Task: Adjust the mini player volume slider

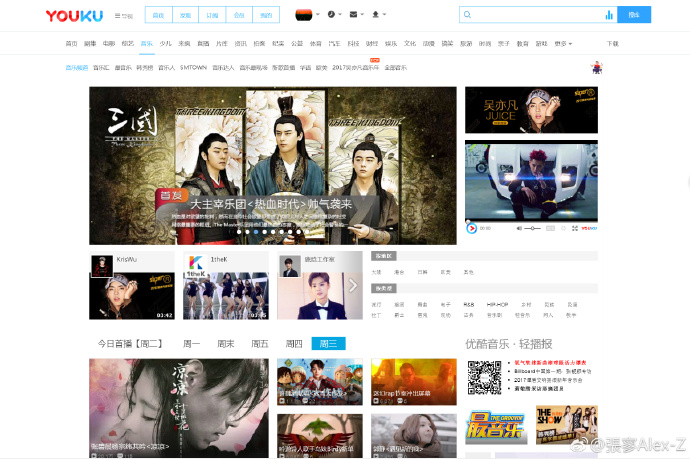Action: [x=532, y=228]
